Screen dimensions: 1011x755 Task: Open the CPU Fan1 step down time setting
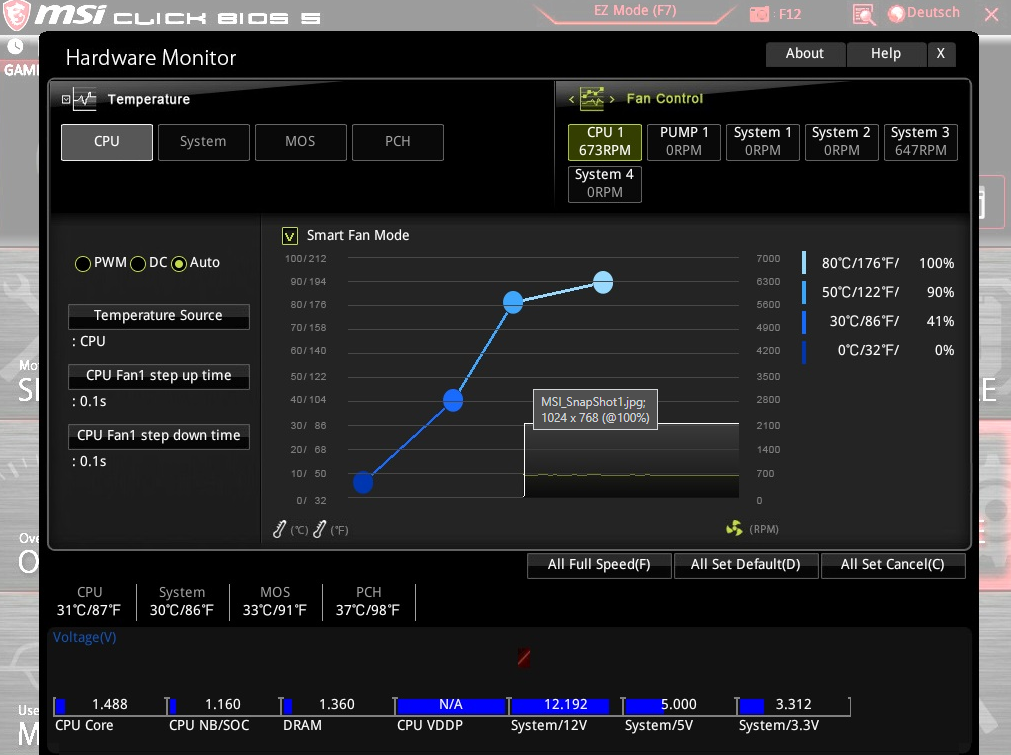159,436
